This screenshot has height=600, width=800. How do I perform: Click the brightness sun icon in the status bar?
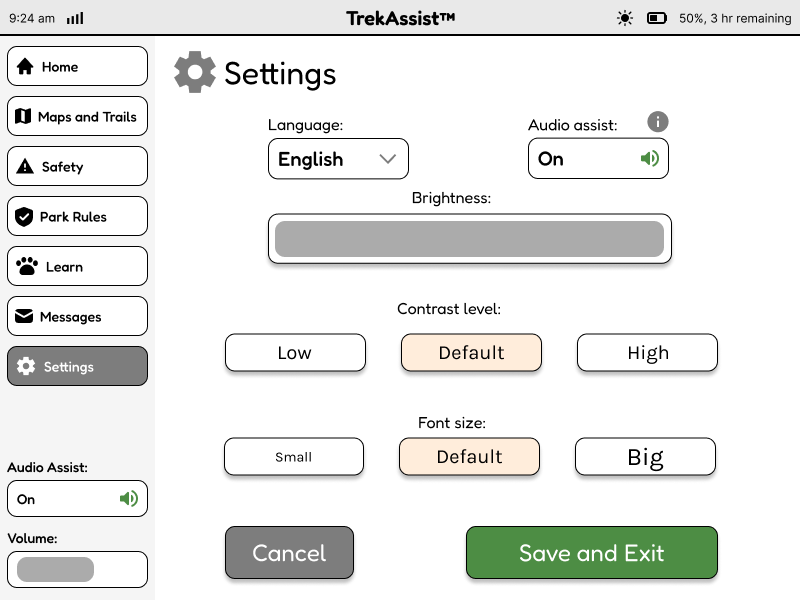pos(625,18)
